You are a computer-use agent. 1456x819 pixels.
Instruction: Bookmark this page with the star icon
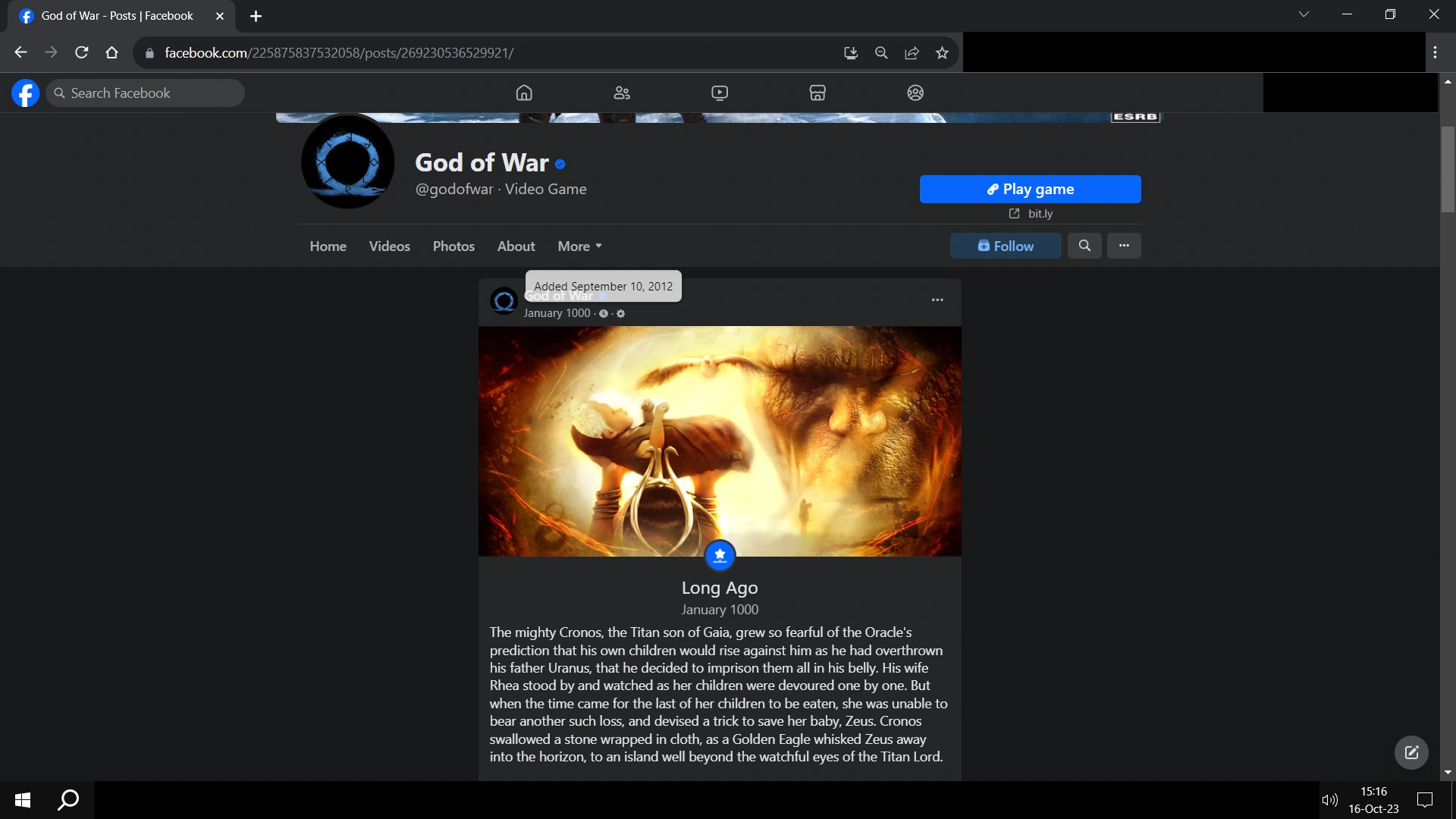[x=942, y=53]
